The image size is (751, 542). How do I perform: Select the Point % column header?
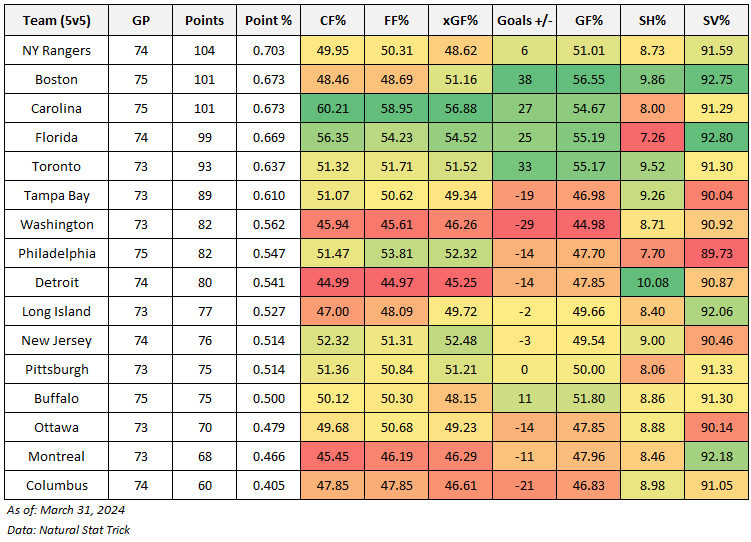[270, 20]
